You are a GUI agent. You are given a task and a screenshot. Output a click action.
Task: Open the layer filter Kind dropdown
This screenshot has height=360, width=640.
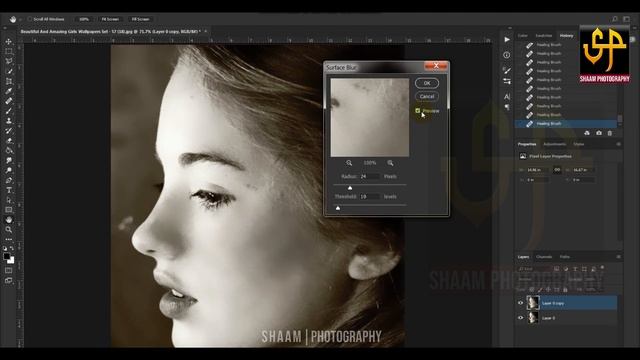tap(533, 269)
